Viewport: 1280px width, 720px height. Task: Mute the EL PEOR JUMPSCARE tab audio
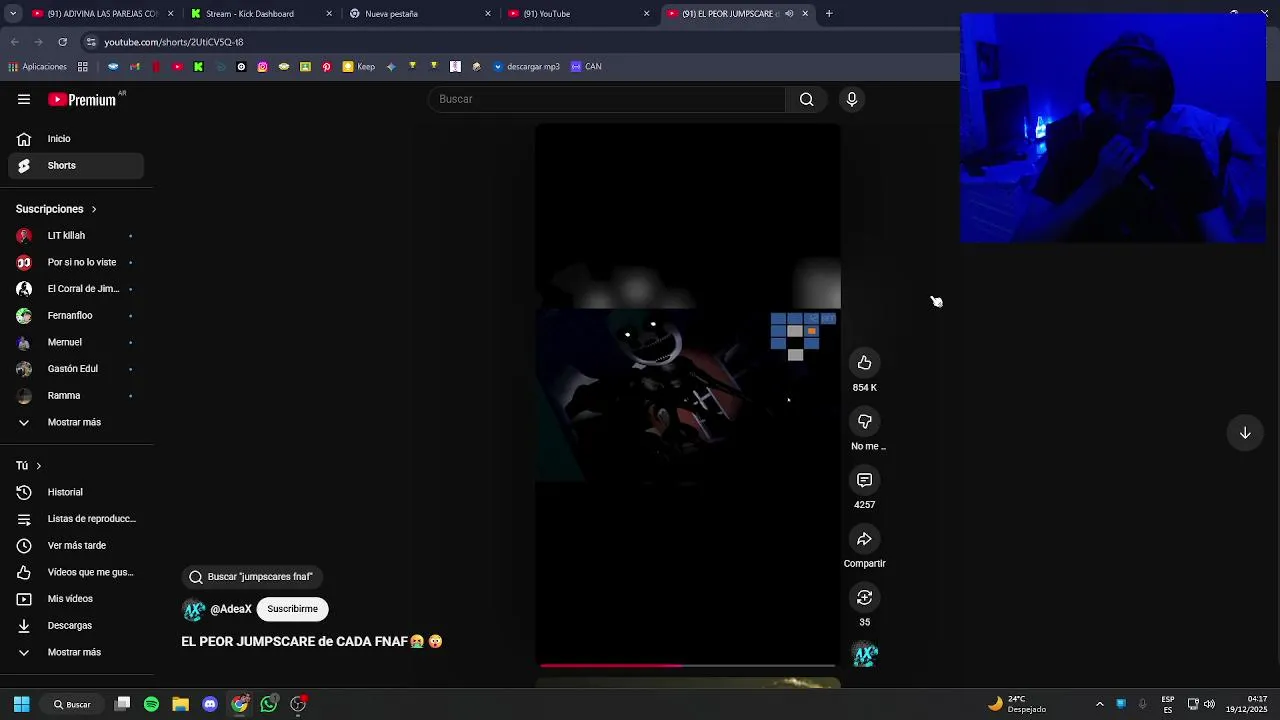[789, 14]
